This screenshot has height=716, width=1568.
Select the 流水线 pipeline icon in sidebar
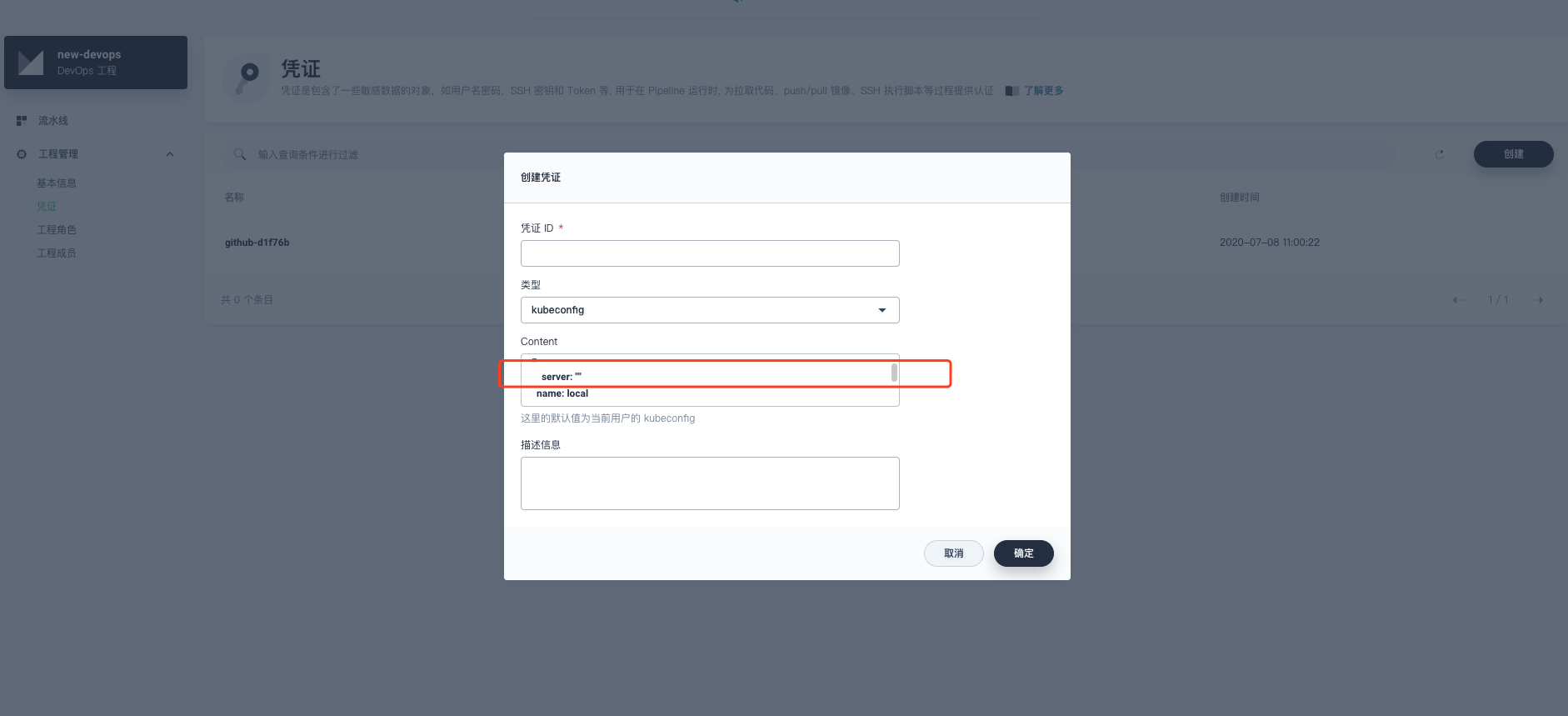[22, 120]
